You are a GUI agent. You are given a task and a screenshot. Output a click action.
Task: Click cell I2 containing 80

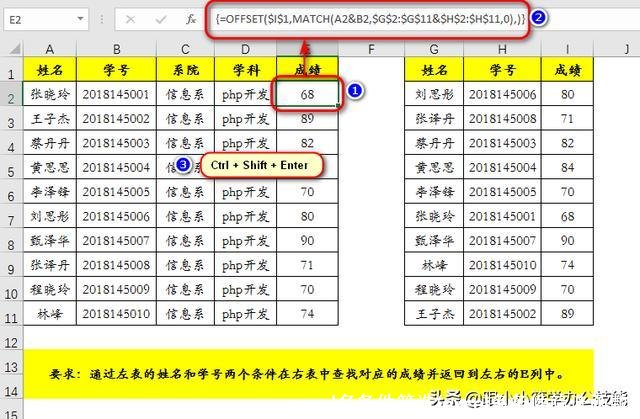567,94
